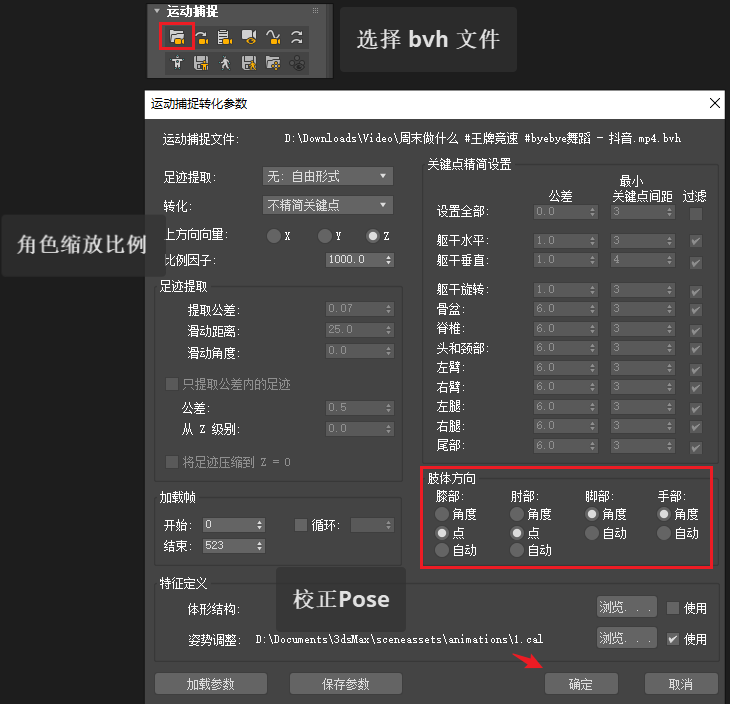Click 浏览 button for 体形结构
The width and height of the screenshot is (730, 704).
tap(627, 607)
